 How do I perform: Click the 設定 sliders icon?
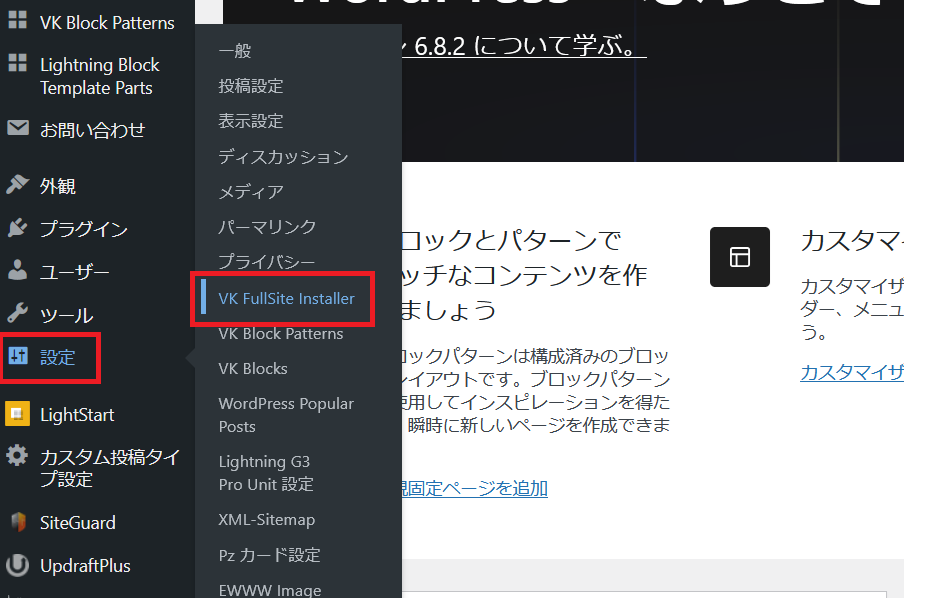(18, 356)
